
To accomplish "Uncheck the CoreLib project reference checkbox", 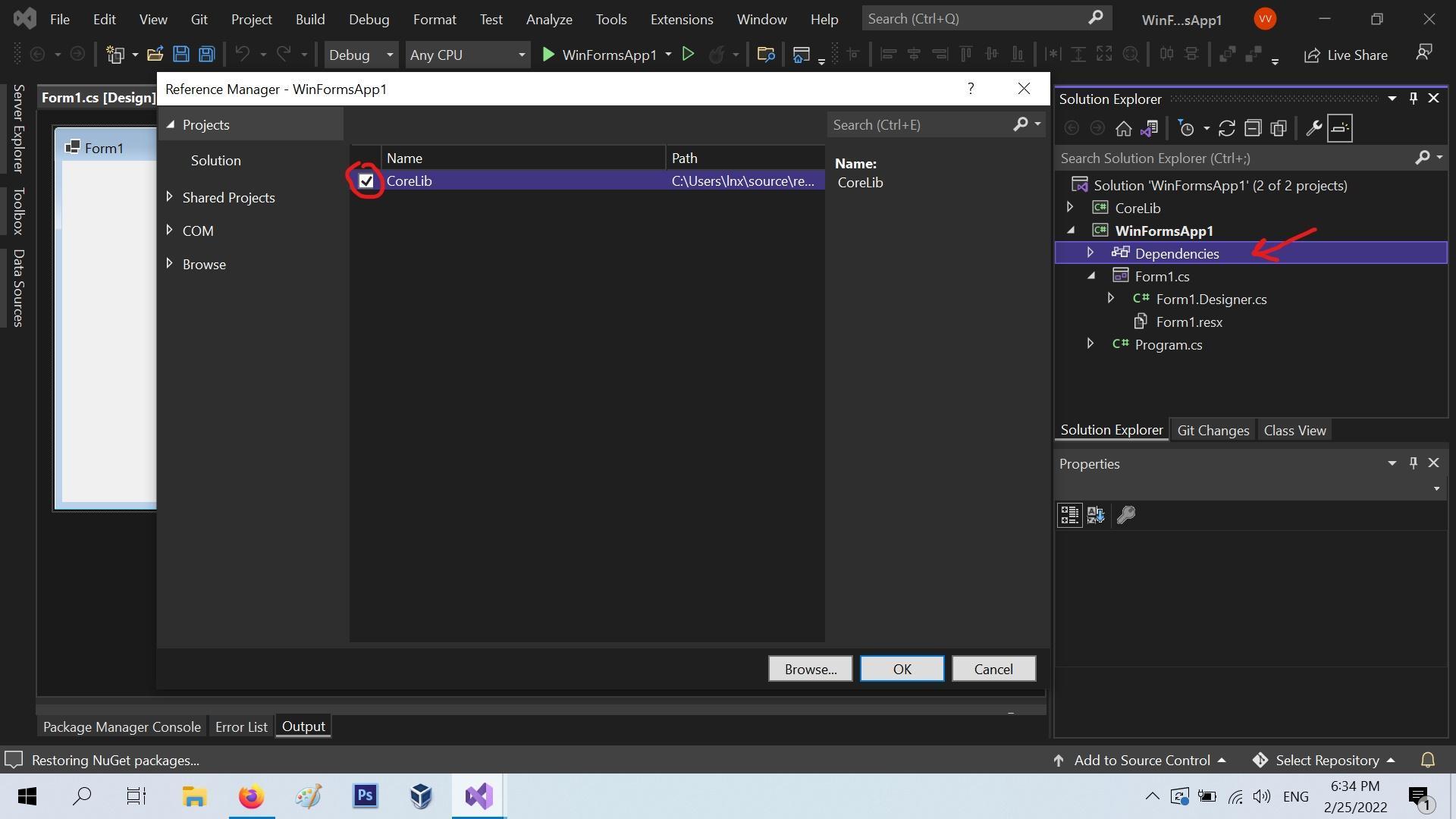I will (x=366, y=181).
